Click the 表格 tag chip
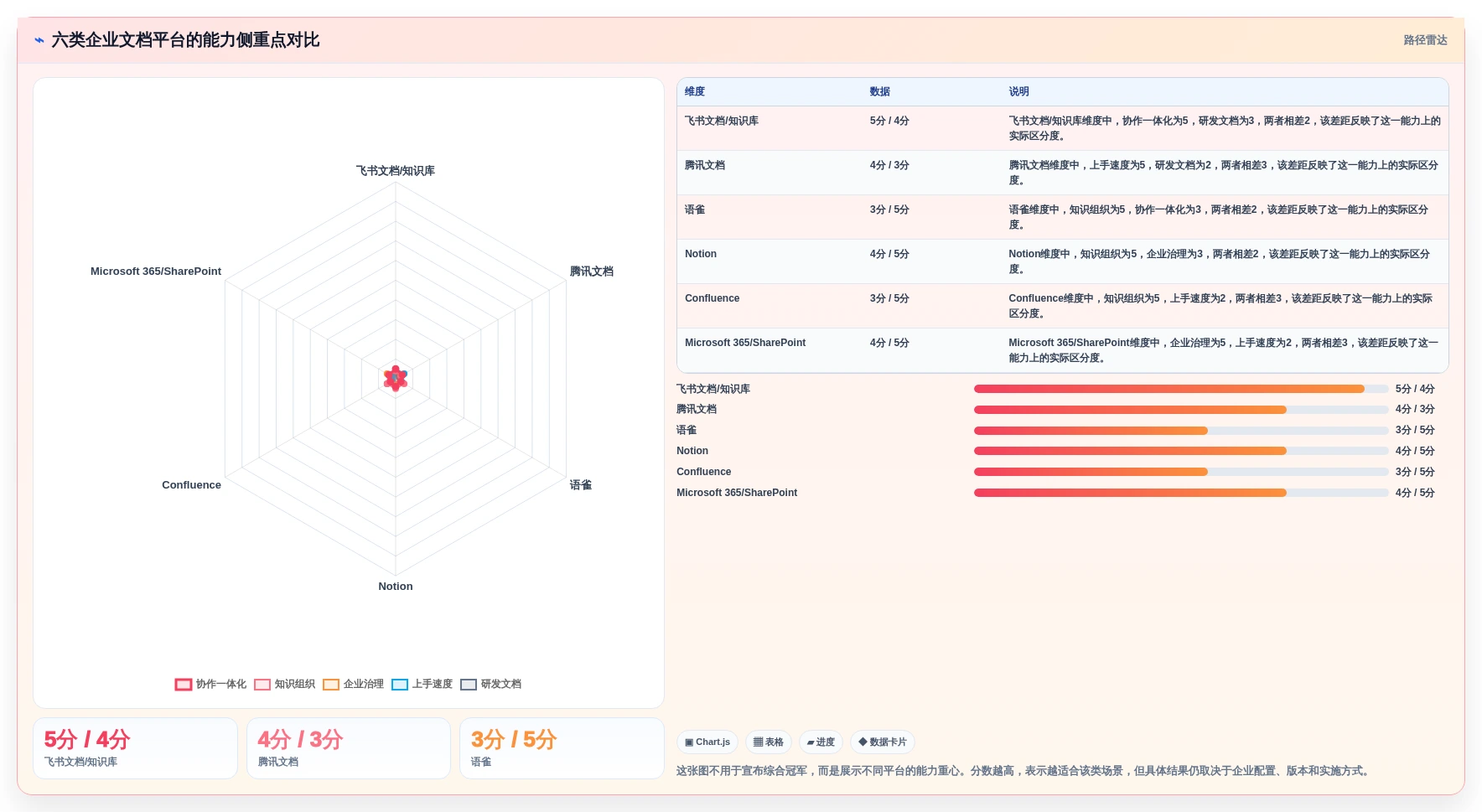 (769, 742)
